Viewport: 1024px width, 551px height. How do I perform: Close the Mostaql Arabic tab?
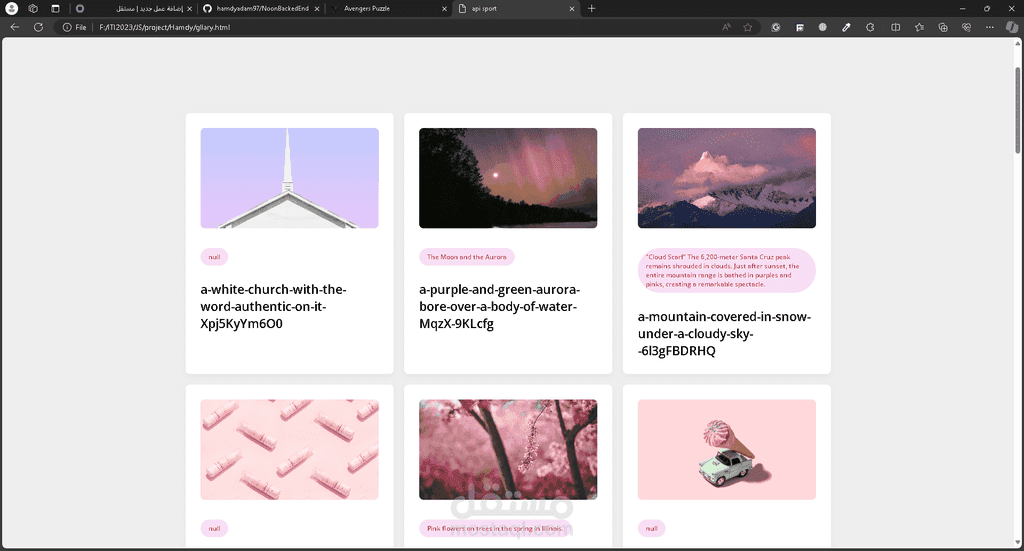189,8
